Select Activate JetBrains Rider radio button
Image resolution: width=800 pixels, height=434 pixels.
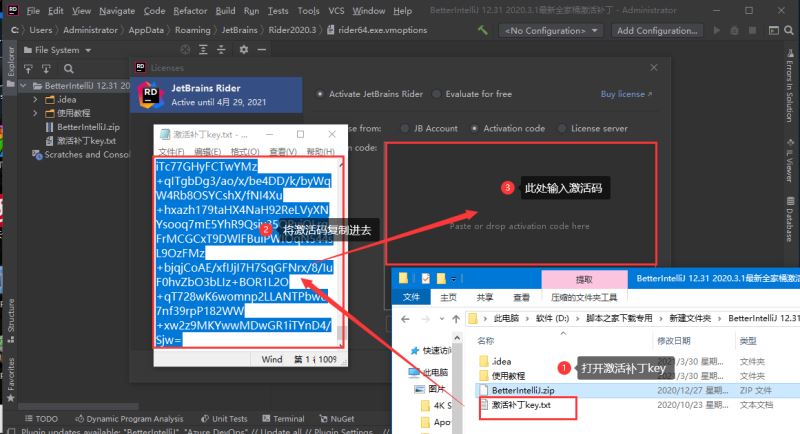point(320,94)
